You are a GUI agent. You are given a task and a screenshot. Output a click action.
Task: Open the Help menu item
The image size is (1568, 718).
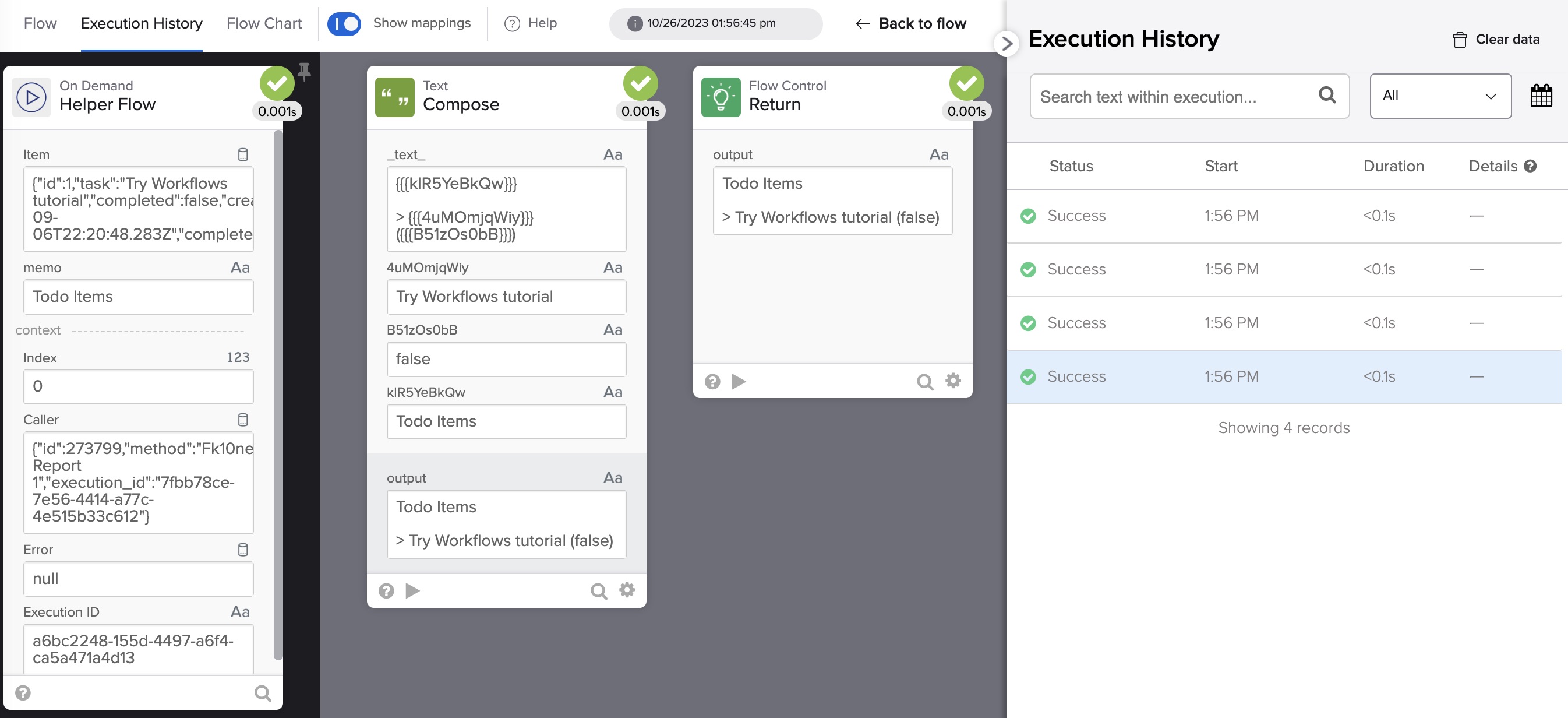pyautogui.click(x=531, y=24)
